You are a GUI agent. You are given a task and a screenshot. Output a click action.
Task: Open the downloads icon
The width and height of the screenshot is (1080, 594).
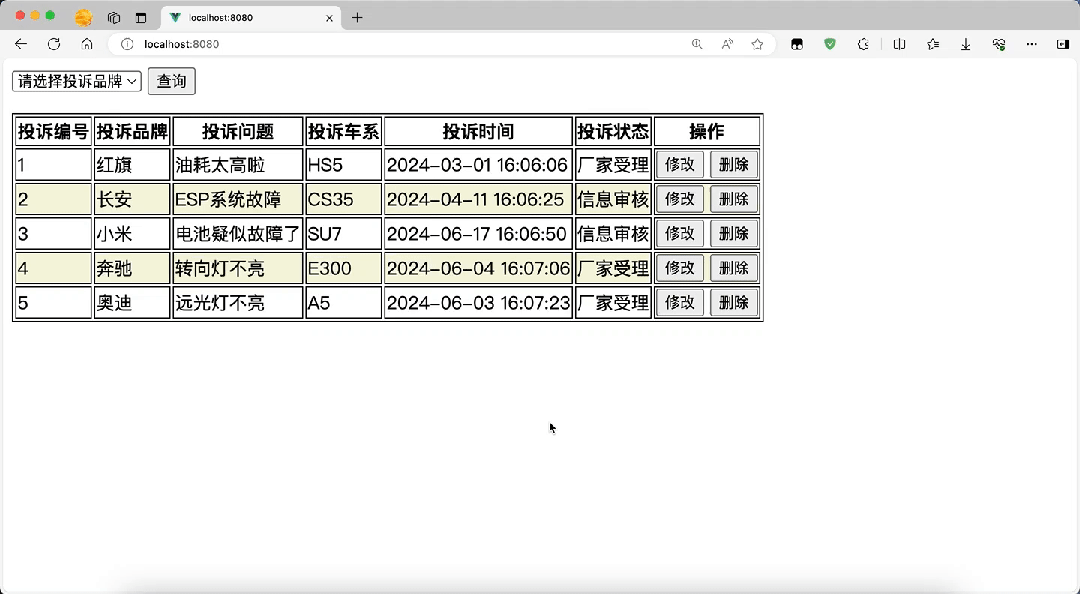tap(966, 44)
